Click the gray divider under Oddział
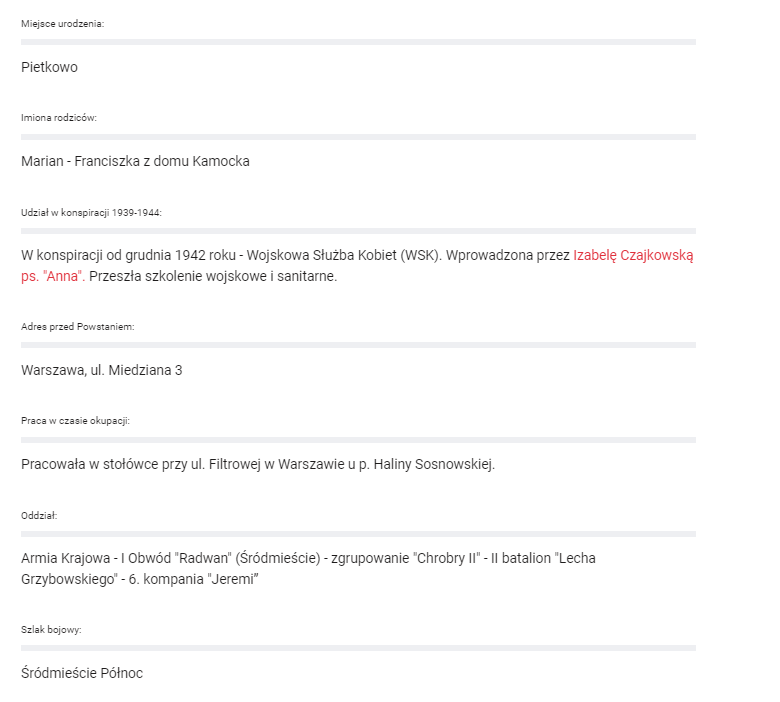The image size is (780, 702). click(358, 534)
